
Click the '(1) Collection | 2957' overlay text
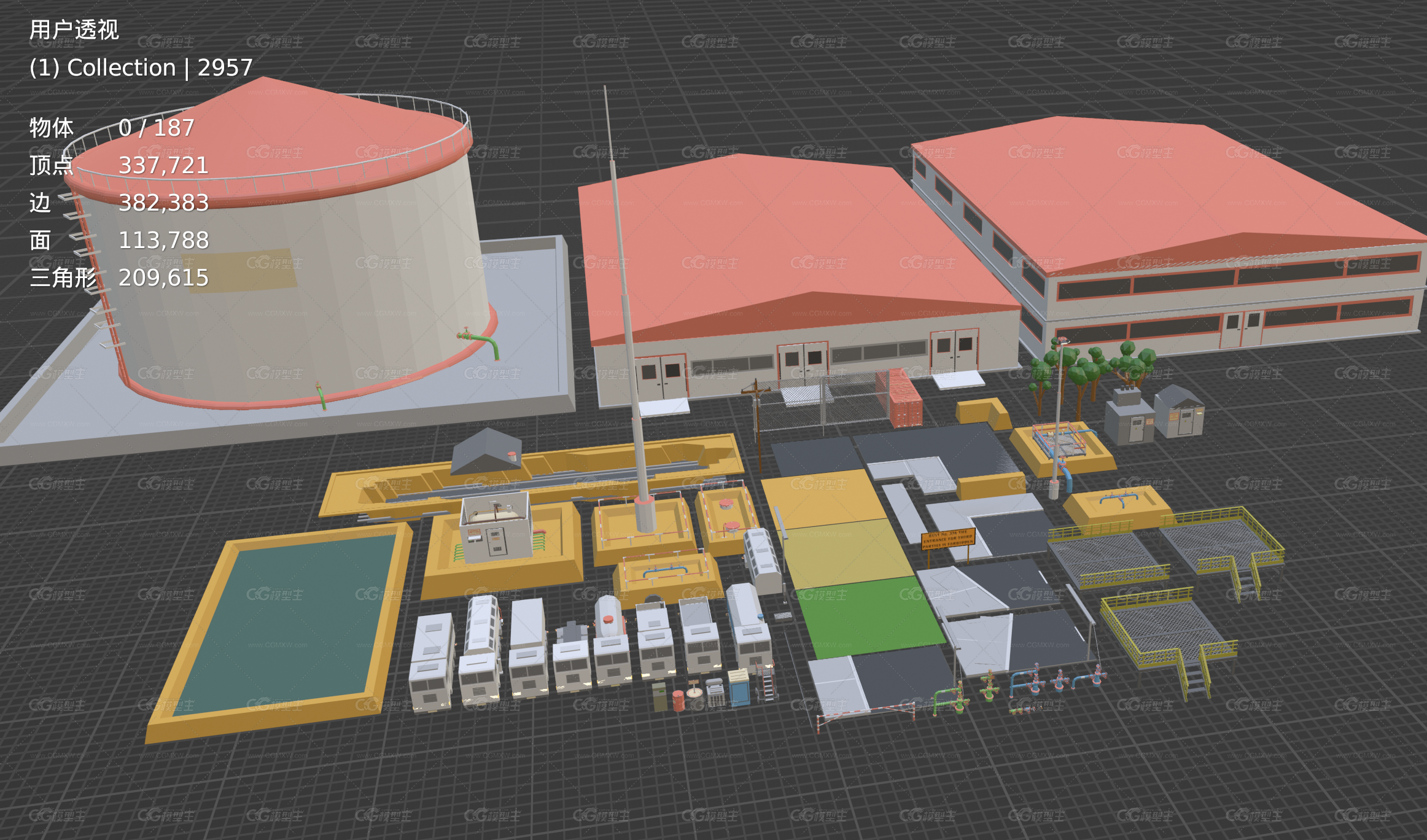(141, 68)
